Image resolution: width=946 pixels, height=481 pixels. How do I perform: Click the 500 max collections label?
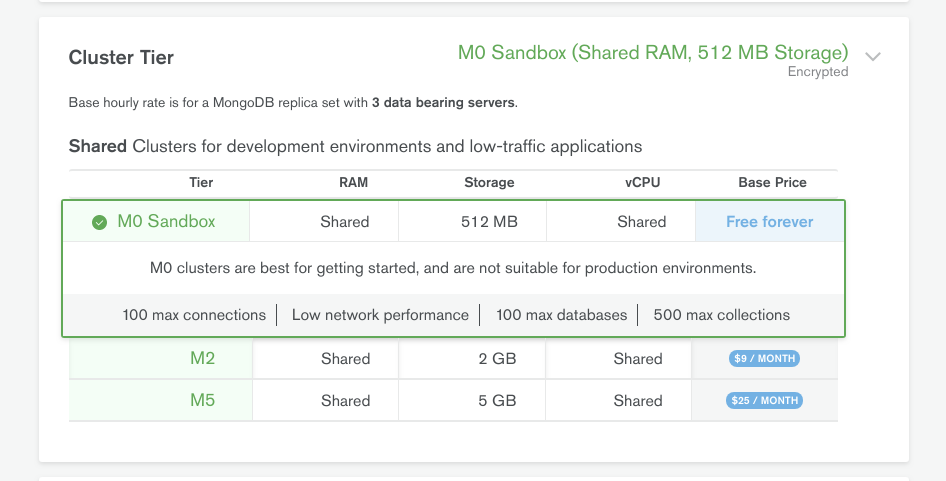click(x=721, y=315)
